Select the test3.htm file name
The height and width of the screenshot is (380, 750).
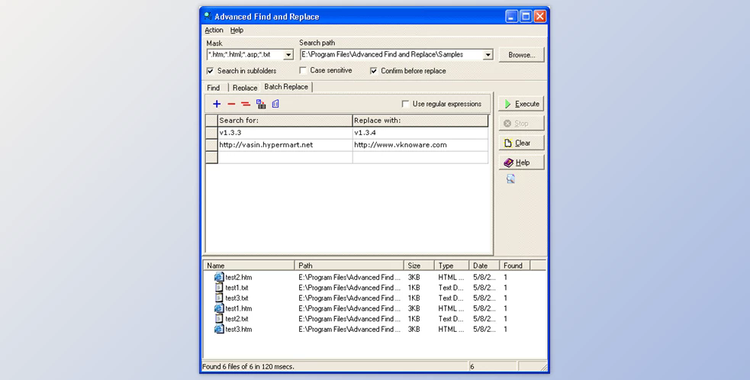click(239, 329)
